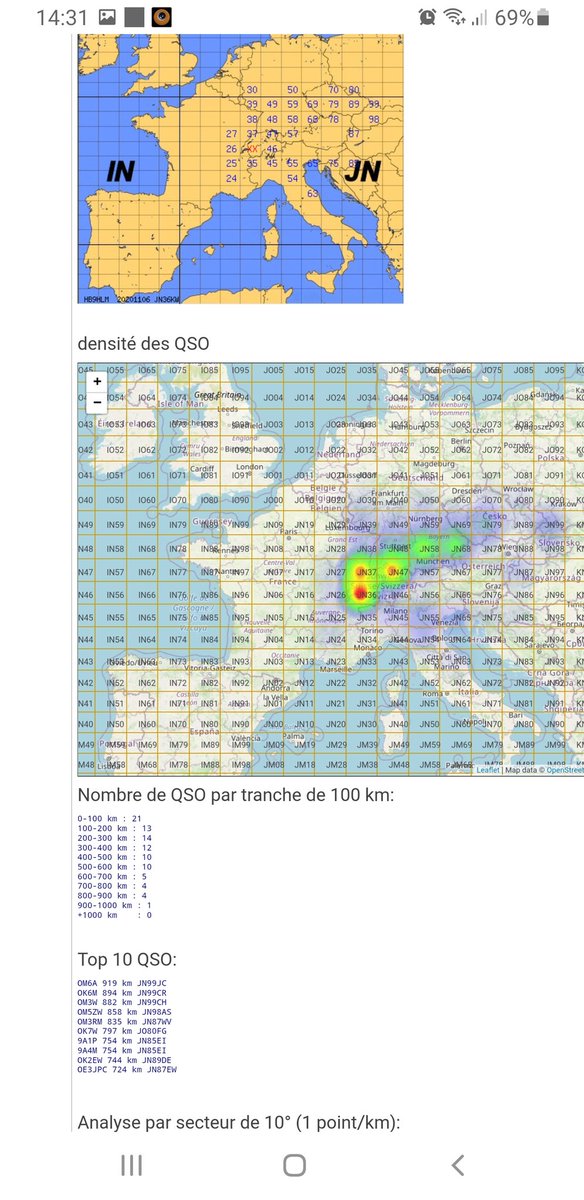Tap the Wi-Fi status icon
Image resolution: width=584 pixels, height=1200 pixels.
(455, 17)
